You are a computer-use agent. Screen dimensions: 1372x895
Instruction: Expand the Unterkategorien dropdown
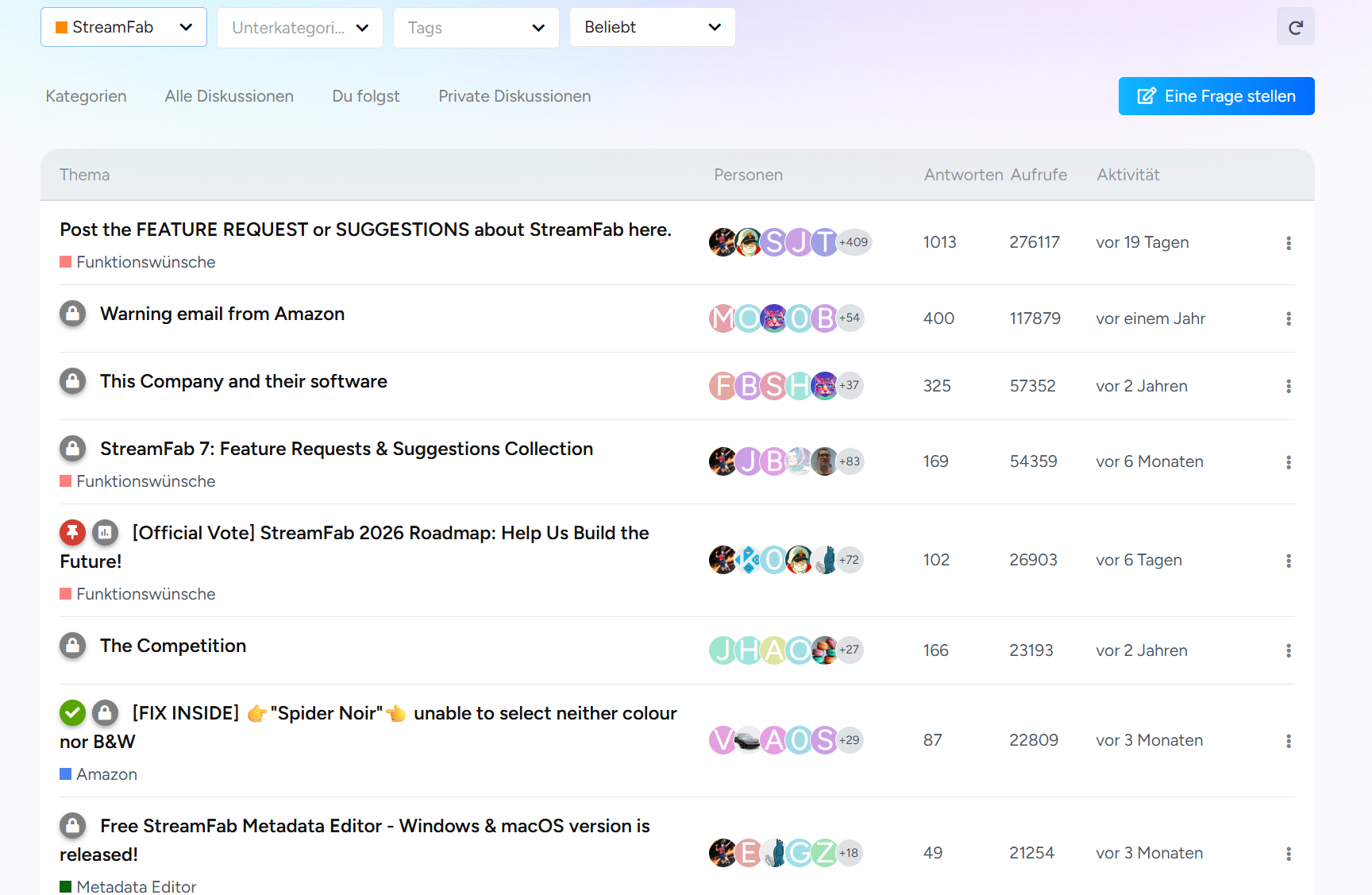click(x=300, y=28)
